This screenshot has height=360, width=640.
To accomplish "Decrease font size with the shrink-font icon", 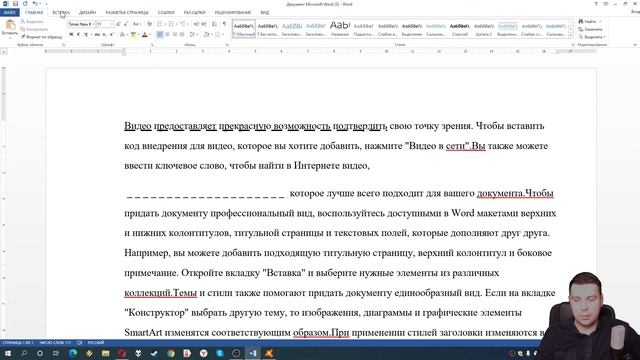I will (126, 24).
